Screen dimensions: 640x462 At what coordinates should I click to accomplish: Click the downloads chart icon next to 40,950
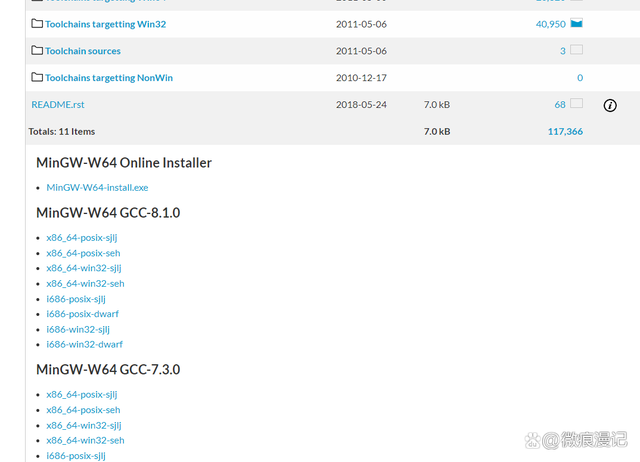tap(576, 23)
